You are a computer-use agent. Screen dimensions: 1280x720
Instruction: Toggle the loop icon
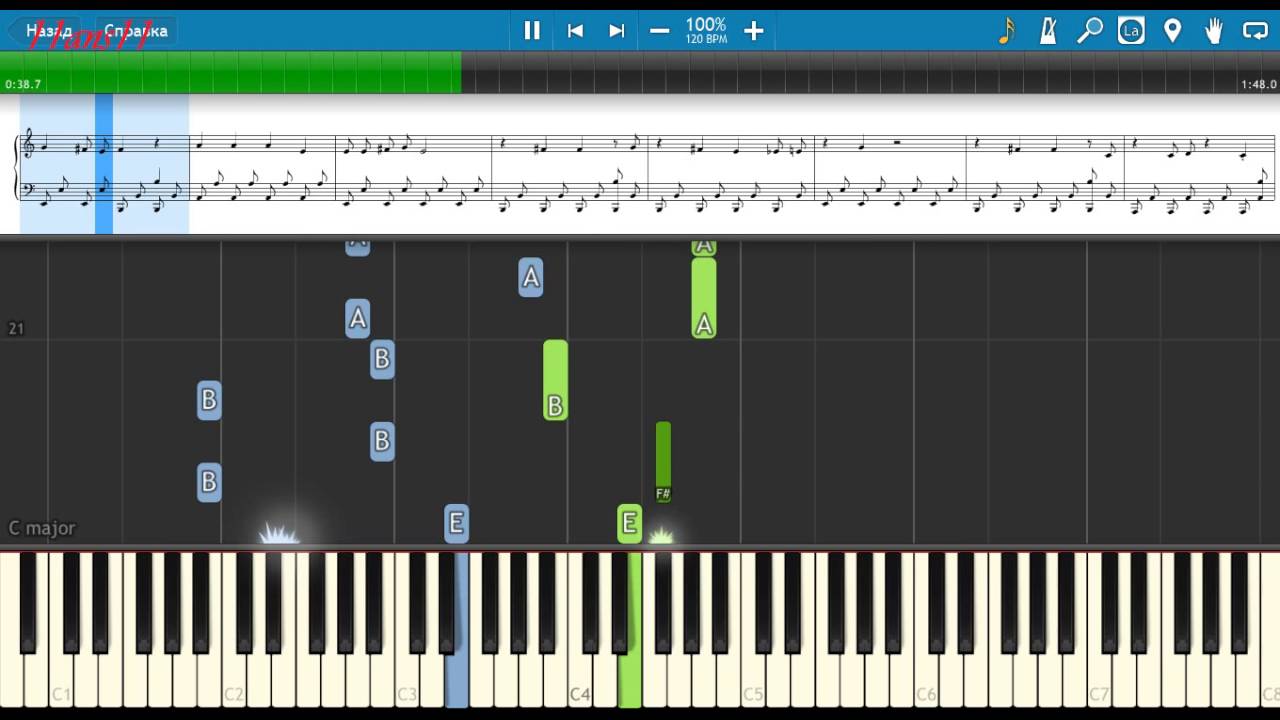(x=1255, y=31)
